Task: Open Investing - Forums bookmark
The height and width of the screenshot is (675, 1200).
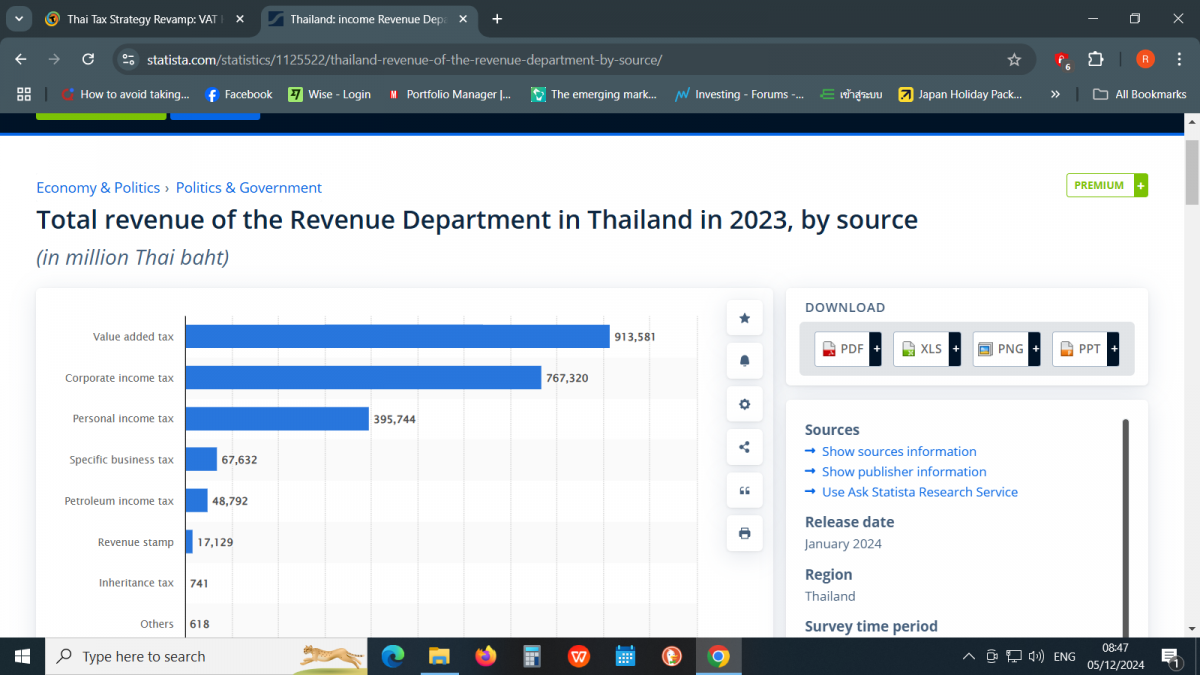Action: (x=739, y=94)
